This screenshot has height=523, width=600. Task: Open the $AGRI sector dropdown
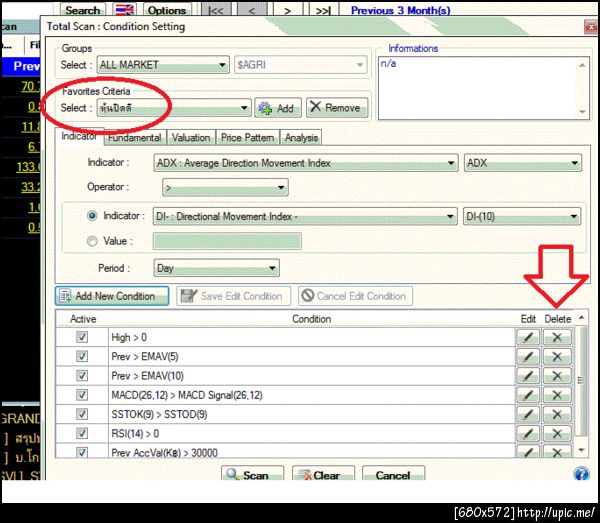click(301, 65)
